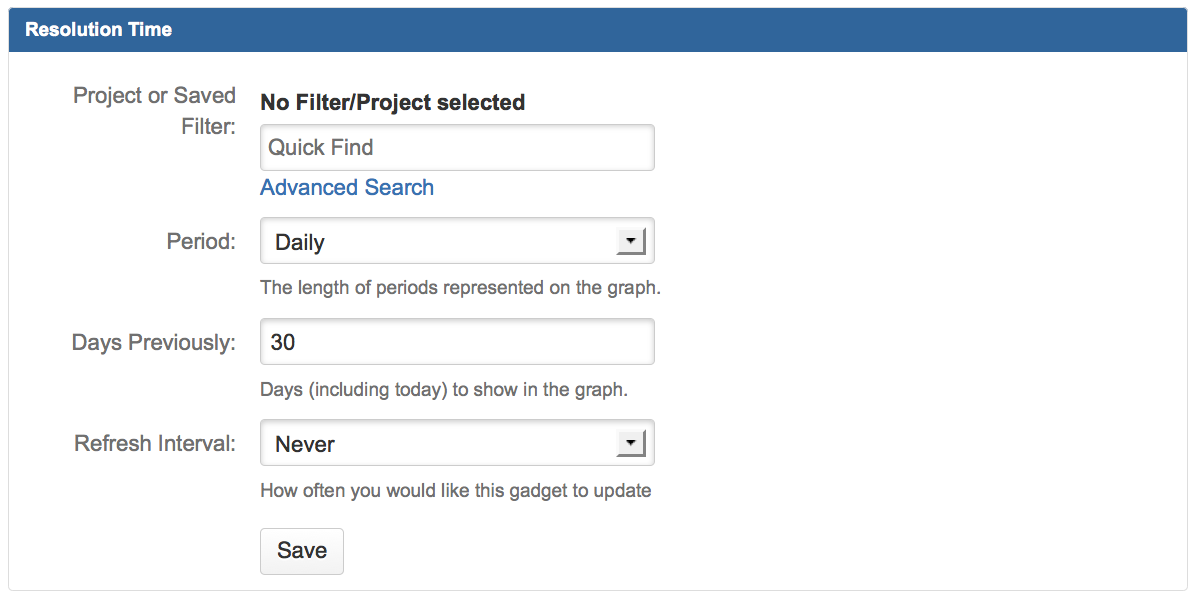Click the Quick Find search field
1194x600 pixels.
[456, 148]
